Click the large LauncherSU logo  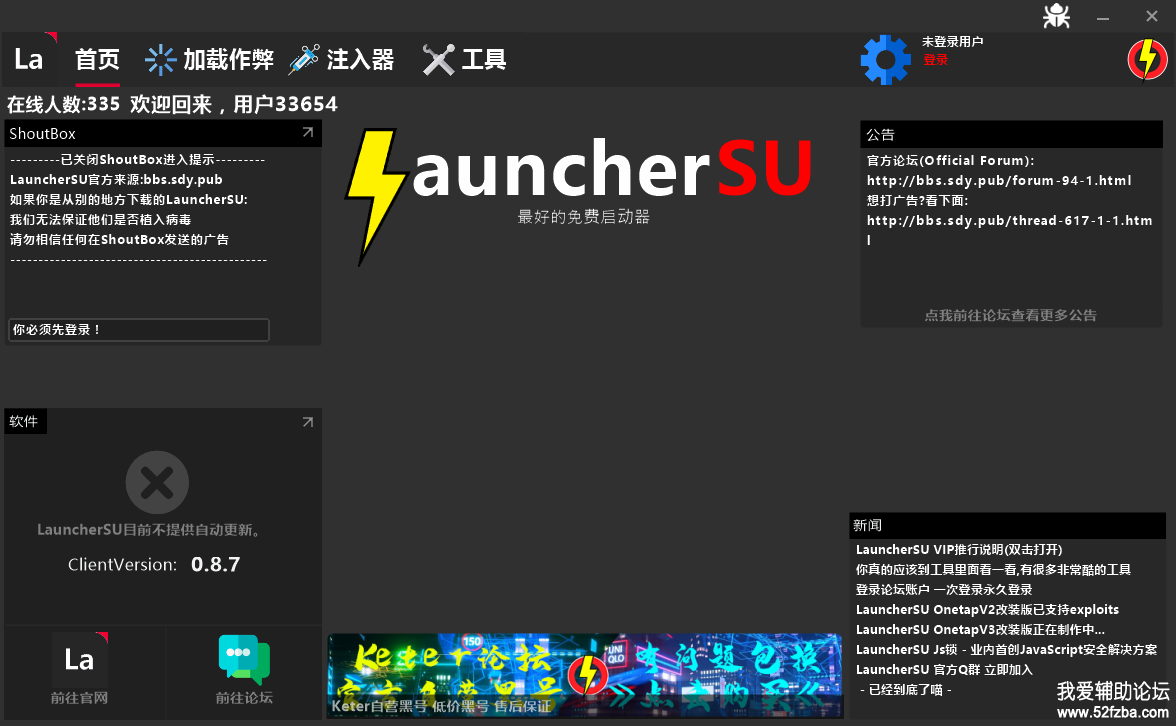click(x=579, y=196)
